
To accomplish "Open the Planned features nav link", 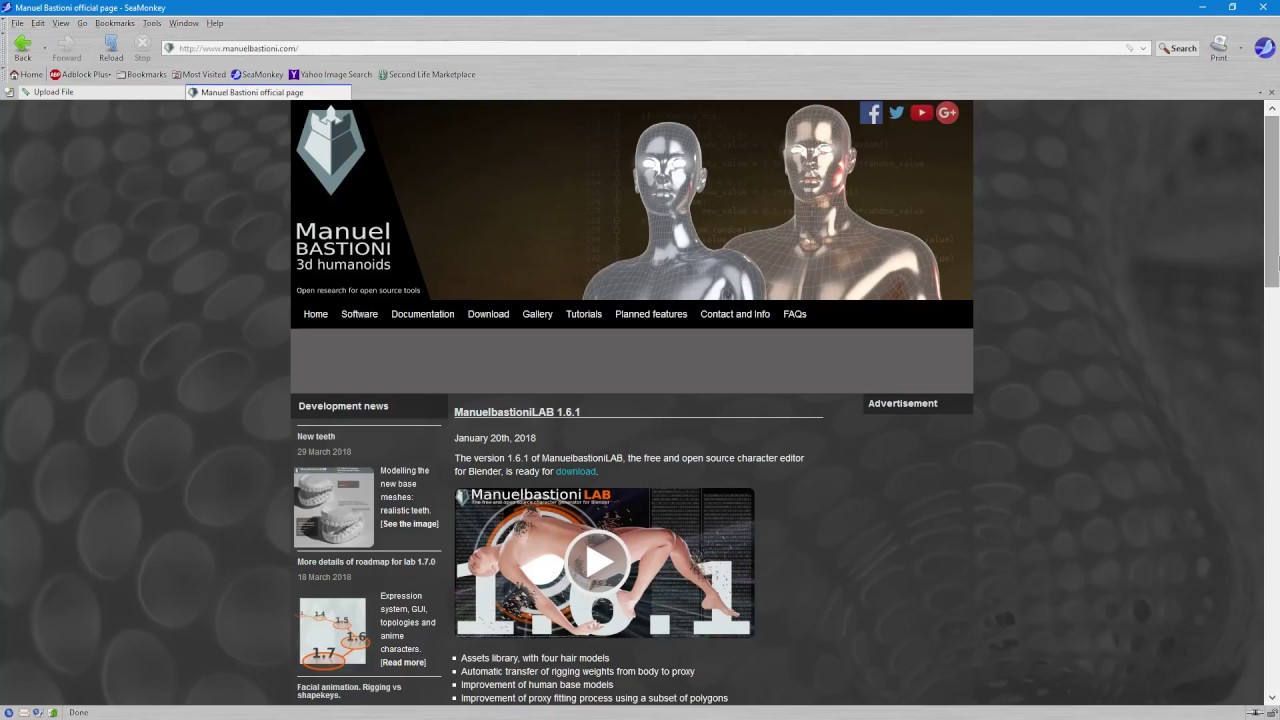I will (x=651, y=314).
